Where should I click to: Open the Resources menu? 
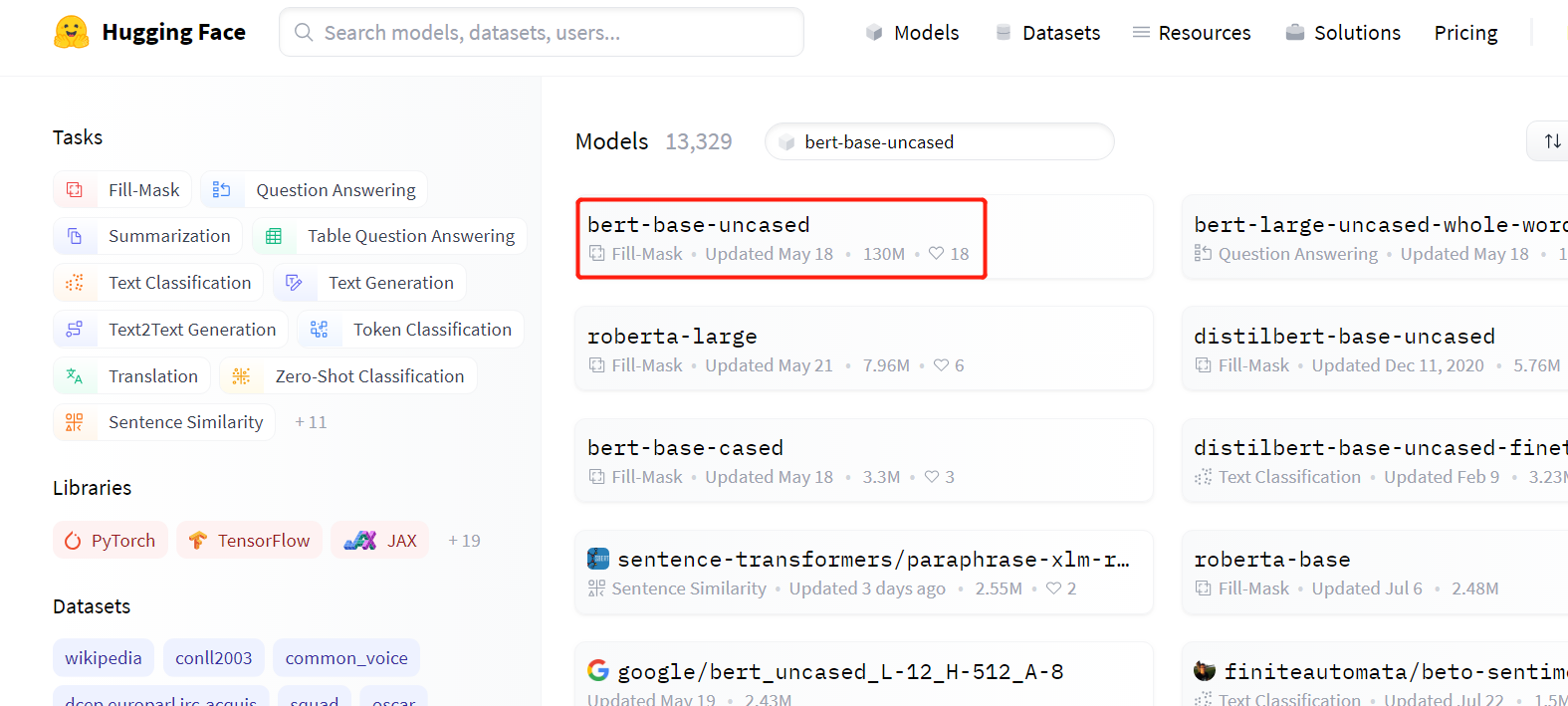pyautogui.click(x=1192, y=33)
